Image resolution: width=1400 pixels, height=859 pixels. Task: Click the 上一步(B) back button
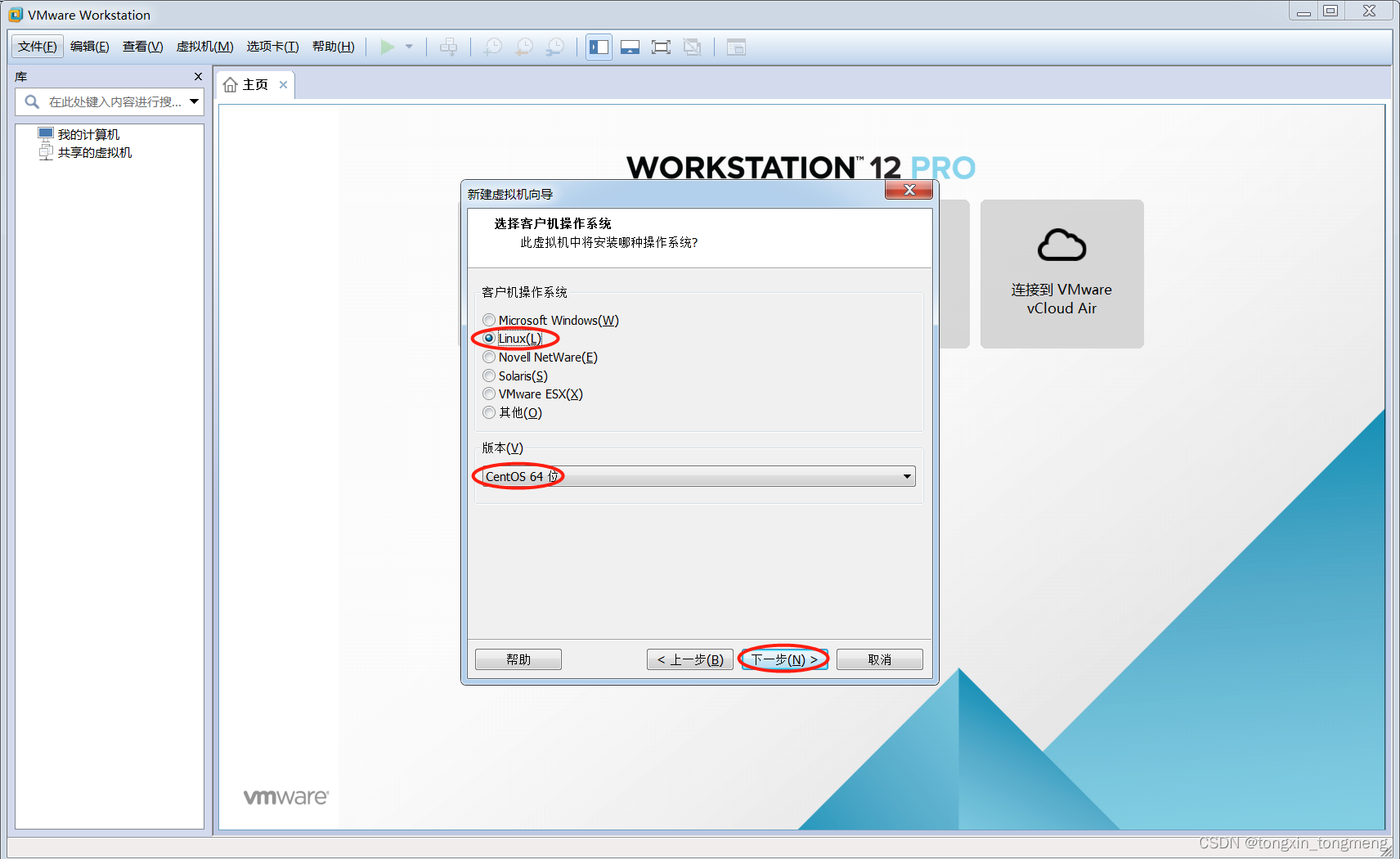[690, 659]
